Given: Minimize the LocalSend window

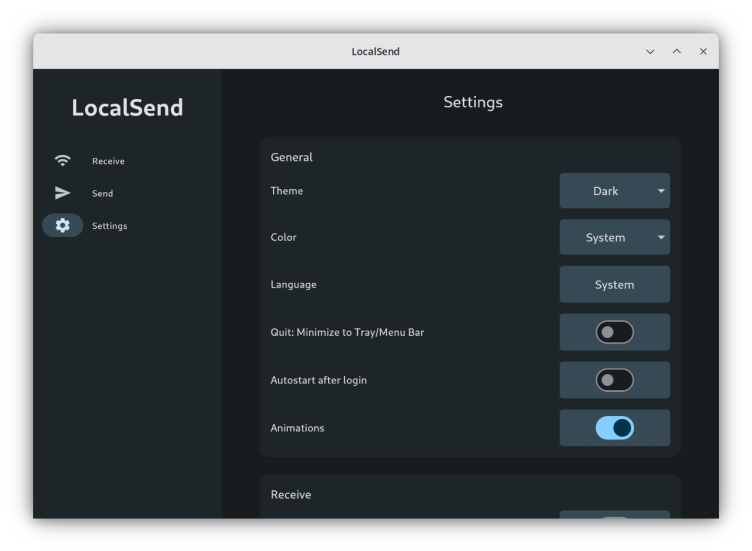Looking at the screenshot, I should (650, 52).
